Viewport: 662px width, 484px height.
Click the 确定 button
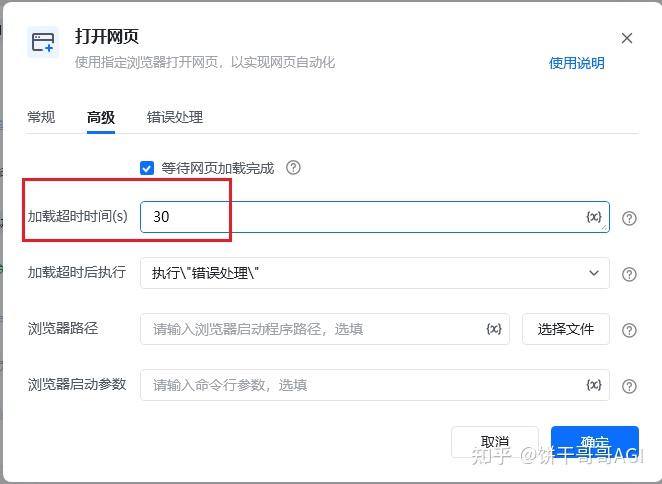(x=594, y=442)
